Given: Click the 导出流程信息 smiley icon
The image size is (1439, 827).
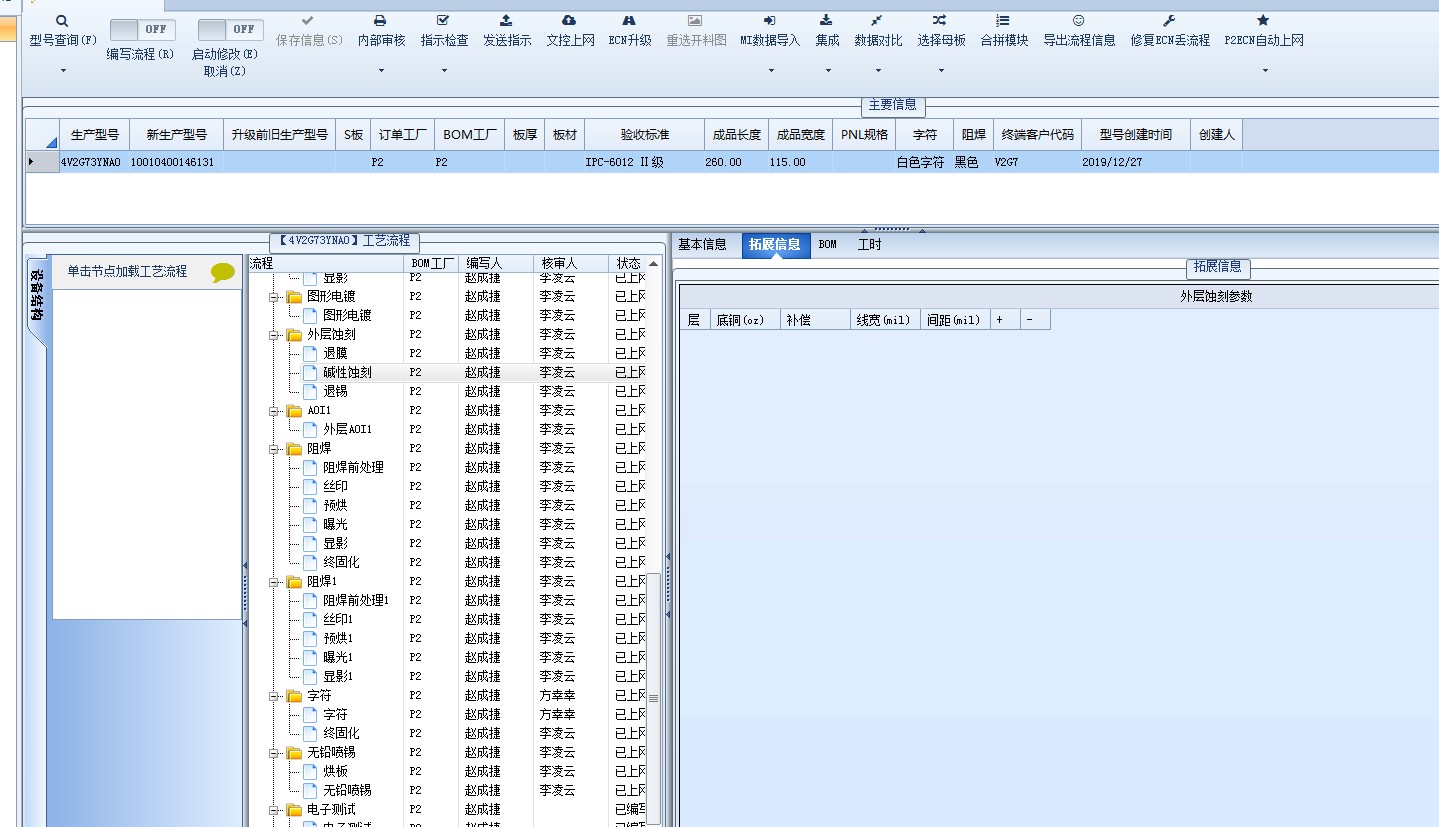Looking at the screenshot, I should tap(1078, 20).
